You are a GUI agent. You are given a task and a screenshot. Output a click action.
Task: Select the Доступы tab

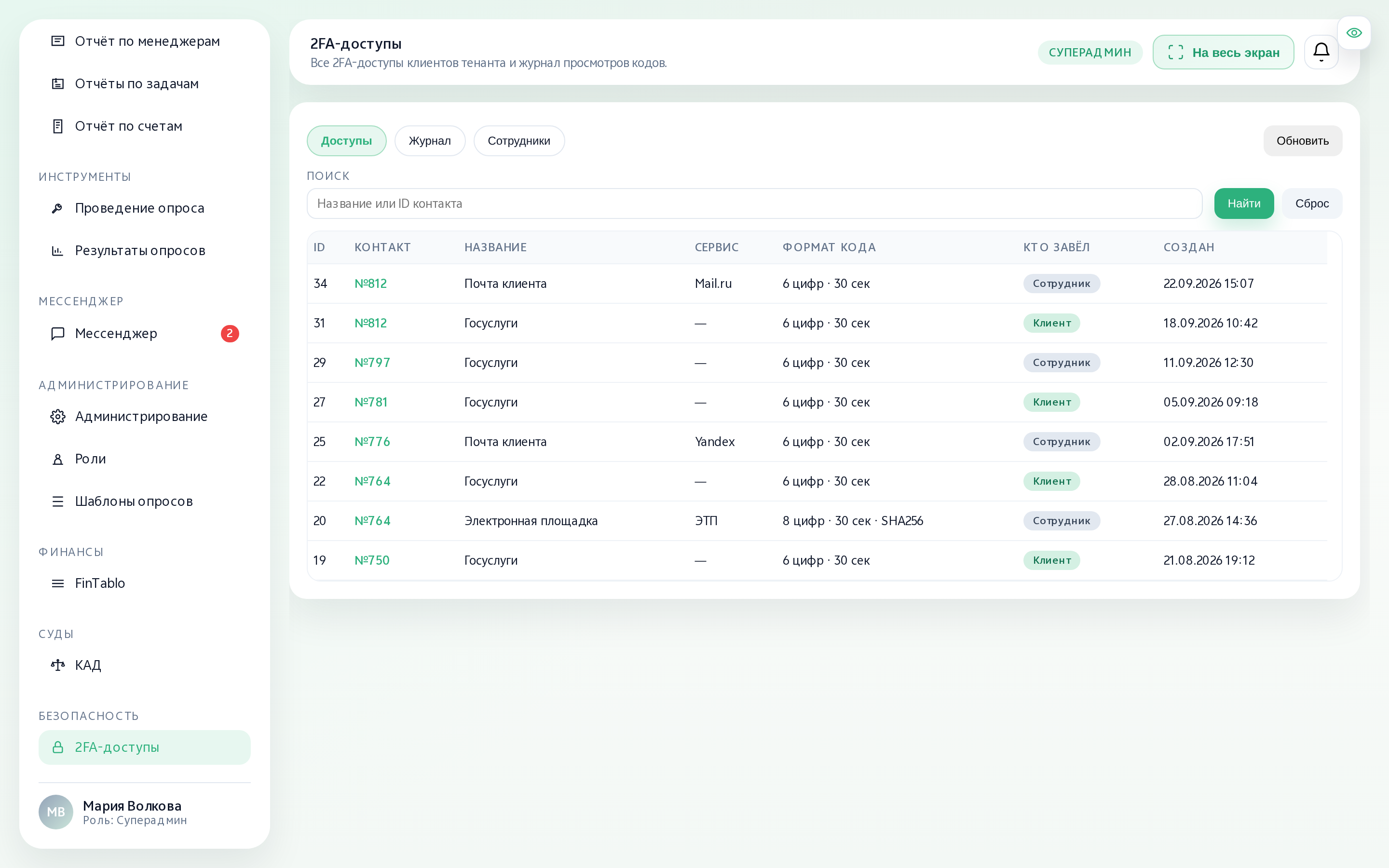pos(346,141)
